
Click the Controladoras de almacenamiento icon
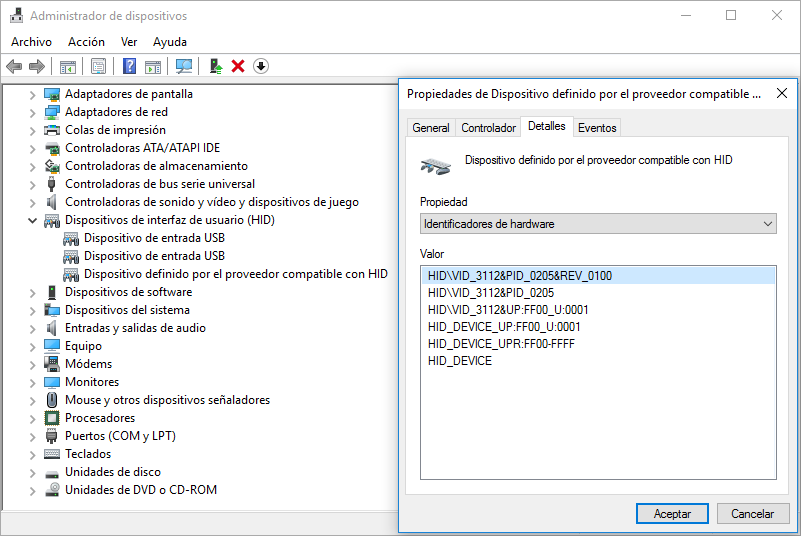pyautogui.click(x=52, y=166)
